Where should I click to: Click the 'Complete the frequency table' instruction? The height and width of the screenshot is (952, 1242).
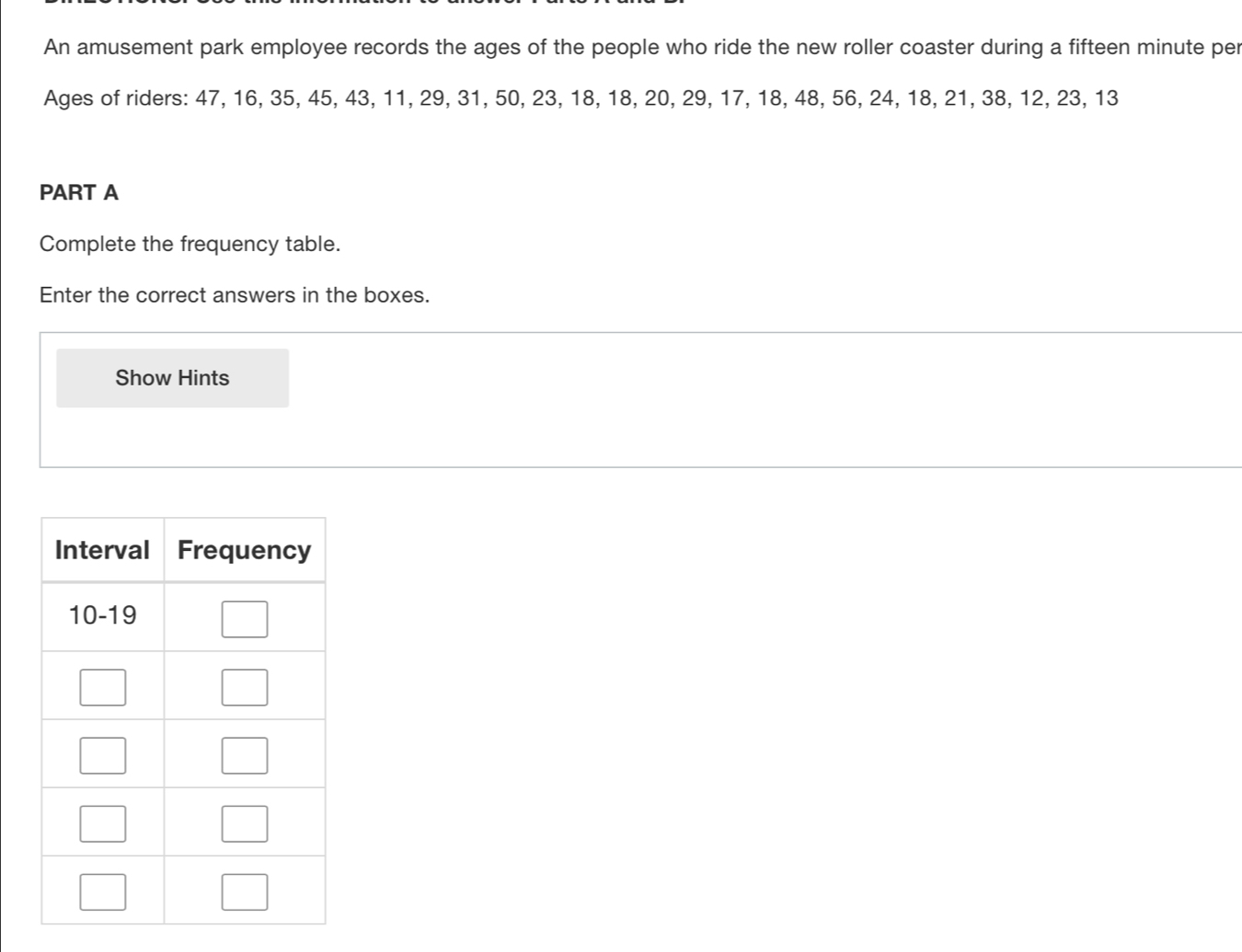[x=190, y=244]
